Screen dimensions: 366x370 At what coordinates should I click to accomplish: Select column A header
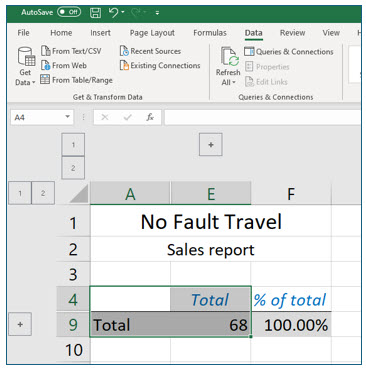130,194
